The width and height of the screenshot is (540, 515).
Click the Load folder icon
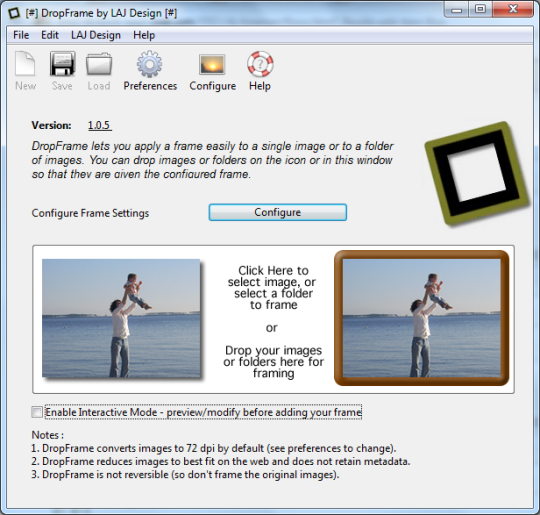pos(99,64)
